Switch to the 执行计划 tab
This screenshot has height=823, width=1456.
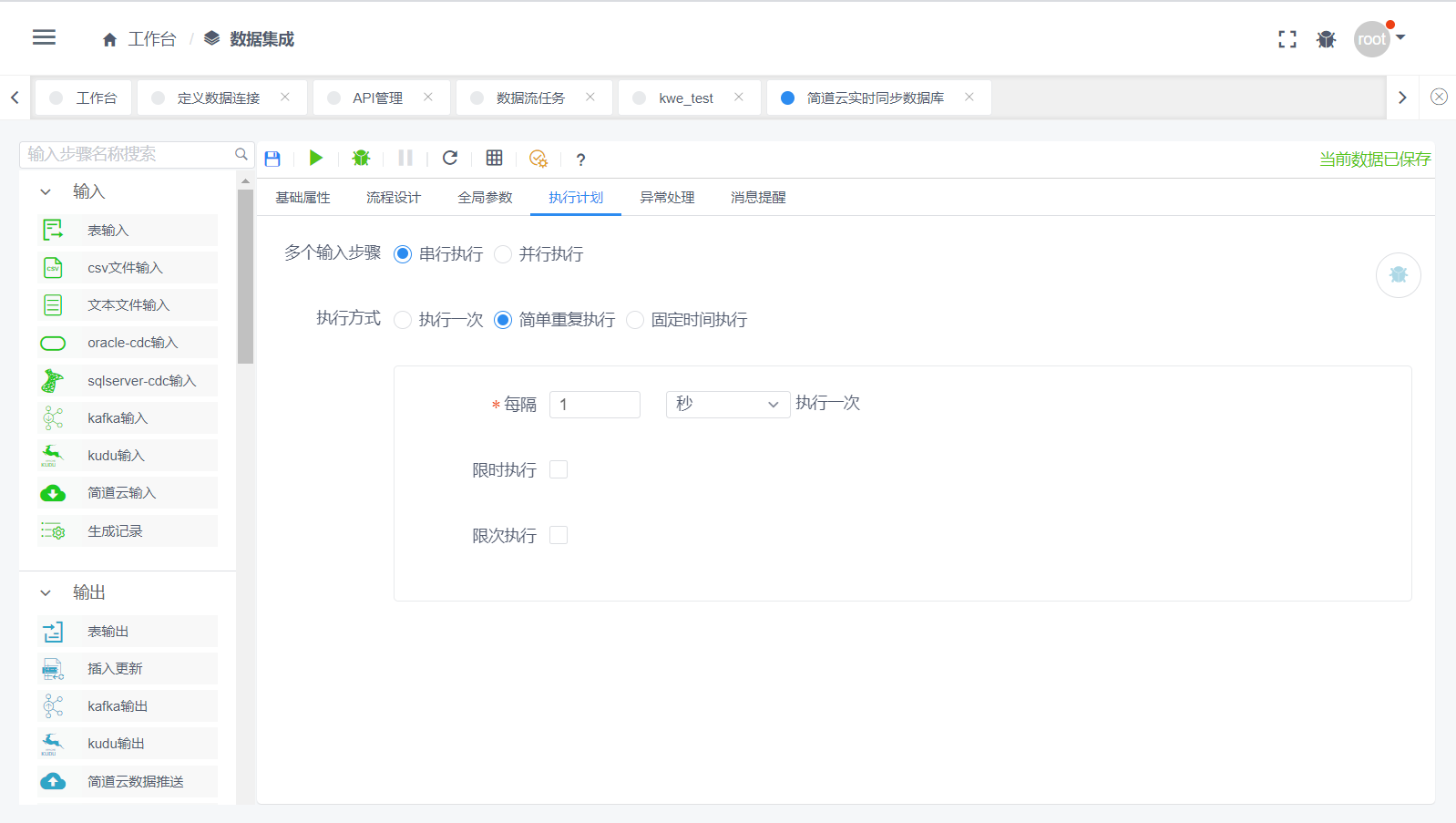click(x=576, y=197)
